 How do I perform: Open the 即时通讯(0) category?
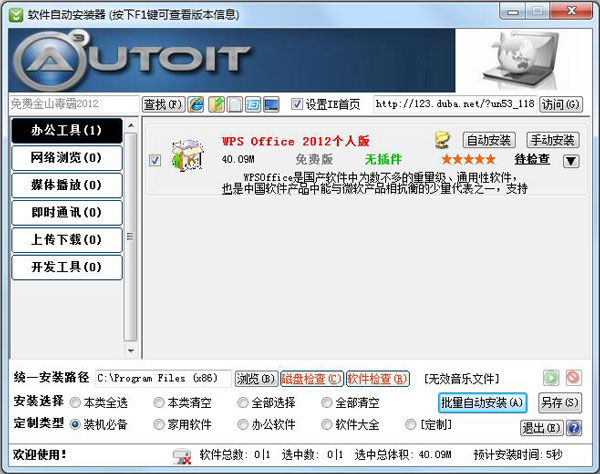[67, 212]
